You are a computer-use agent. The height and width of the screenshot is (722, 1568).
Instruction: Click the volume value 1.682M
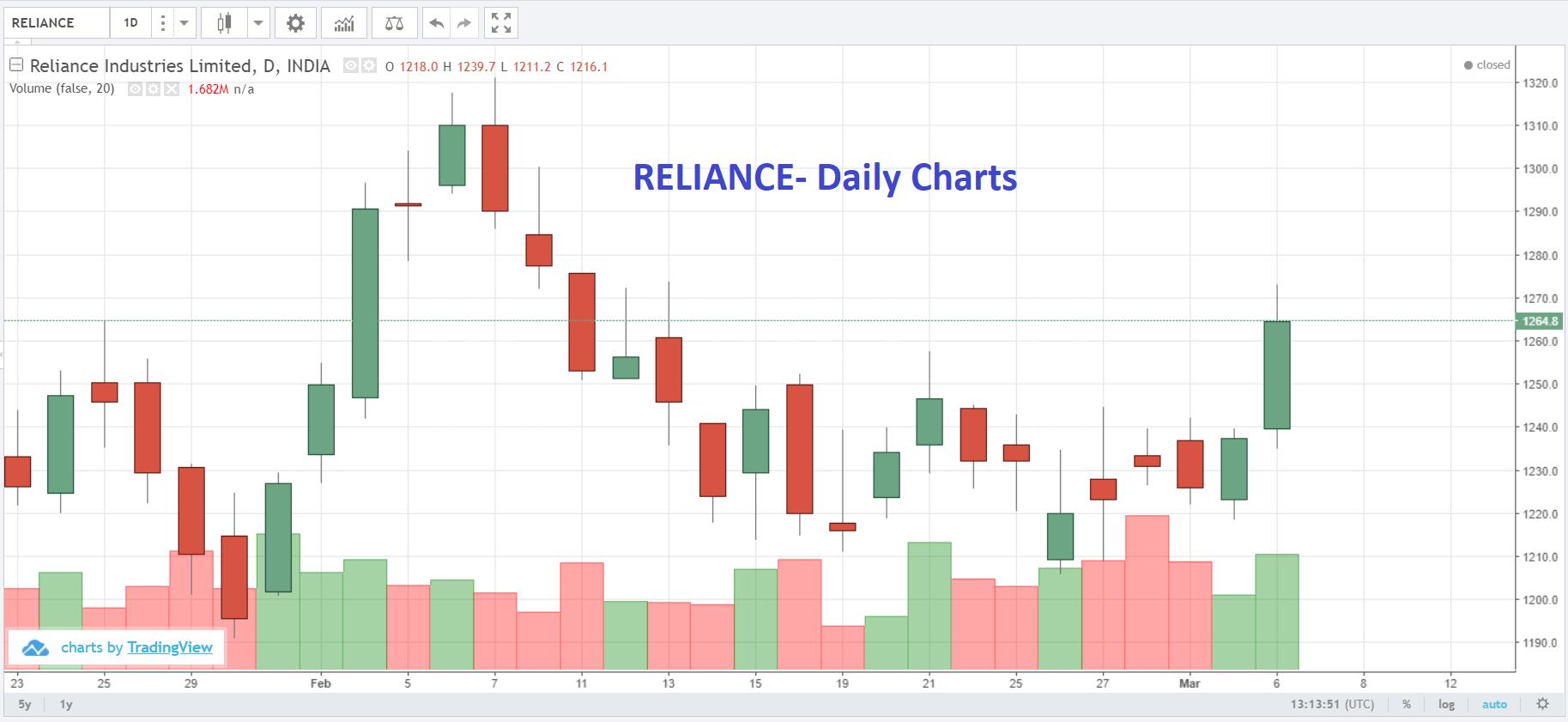click(208, 89)
